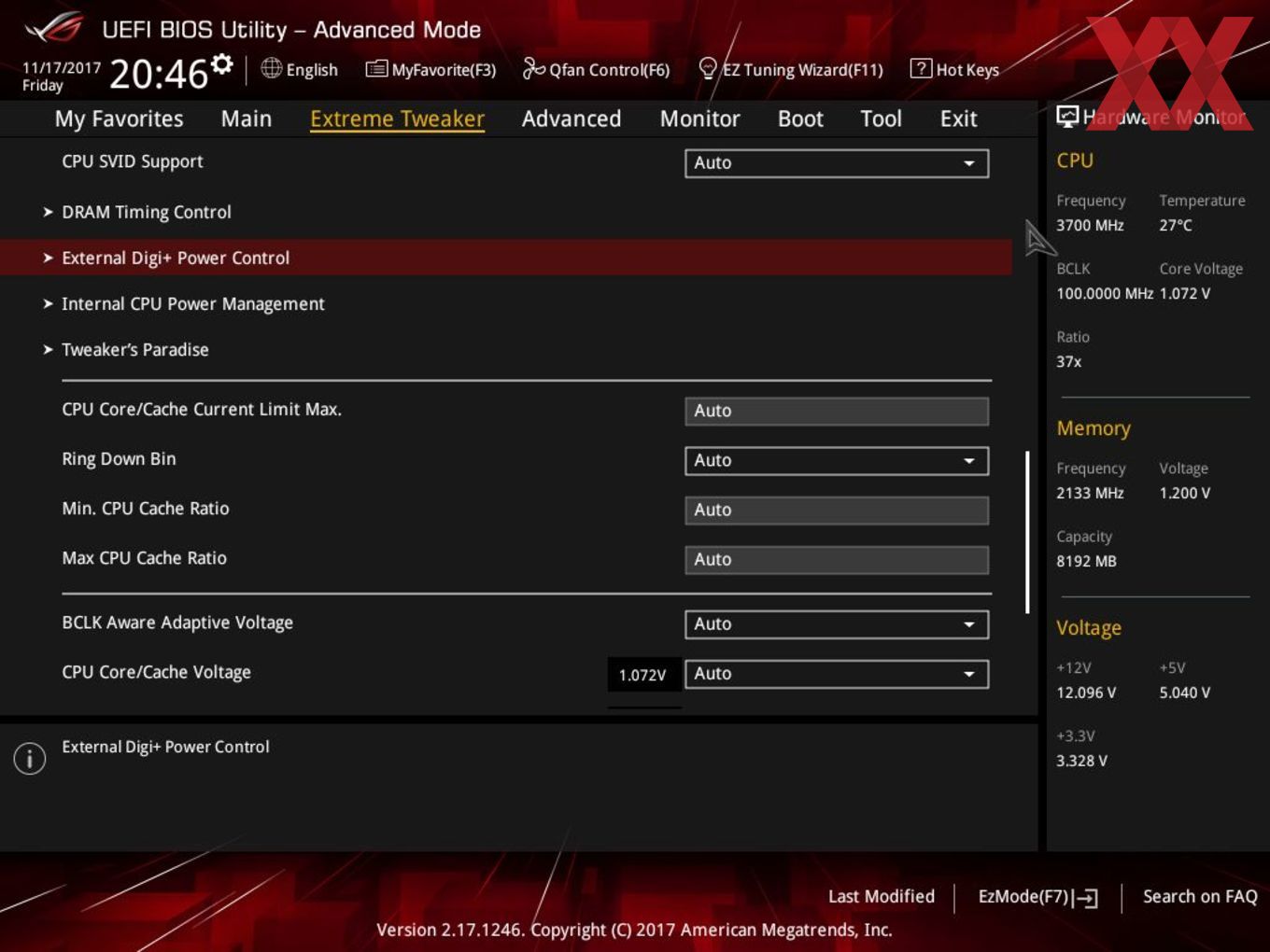Click the 2133 MHz memory frequency value
Screen dimensions: 1270x952
pos(1090,493)
